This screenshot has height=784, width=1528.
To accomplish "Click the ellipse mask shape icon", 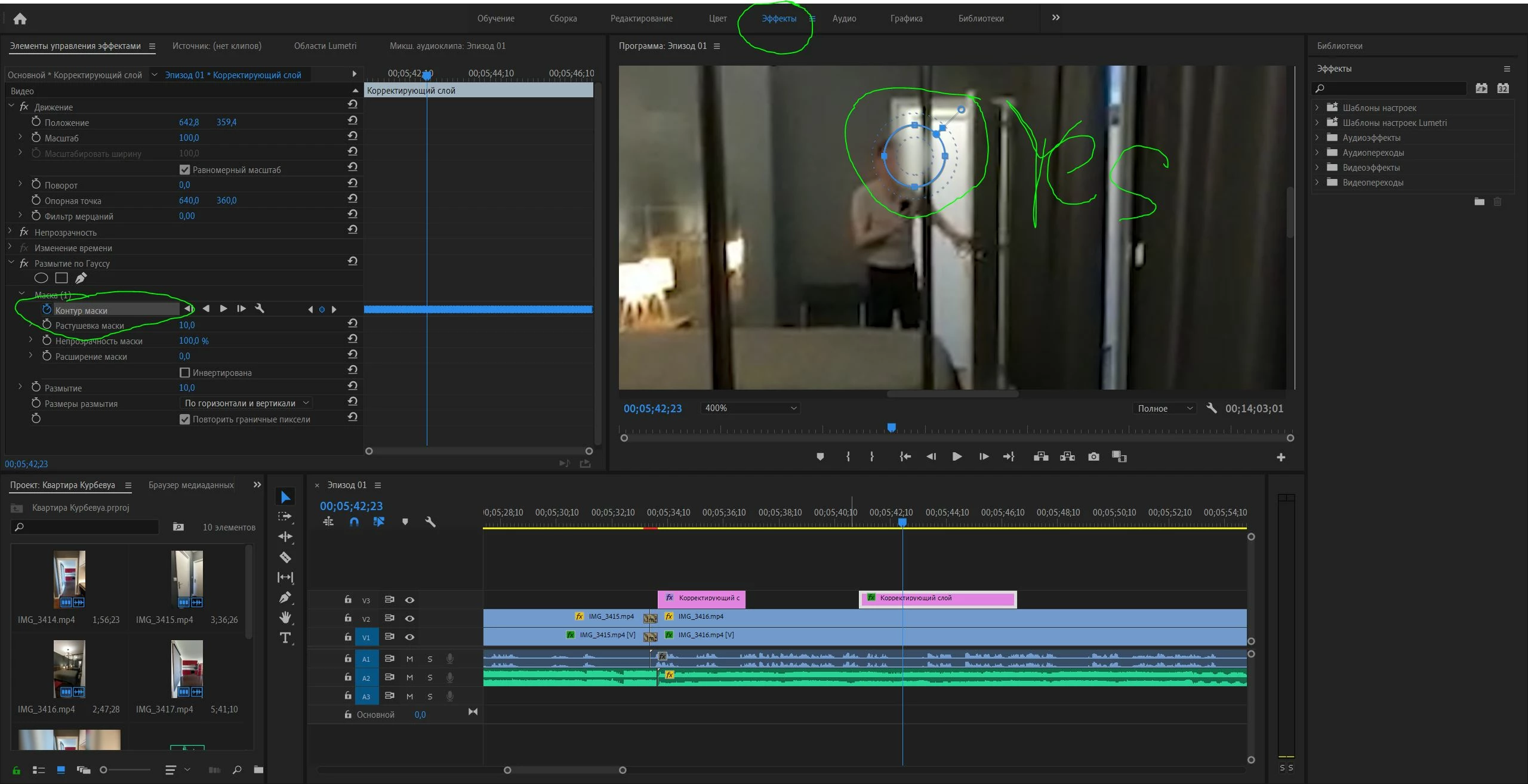I will pyautogui.click(x=41, y=278).
